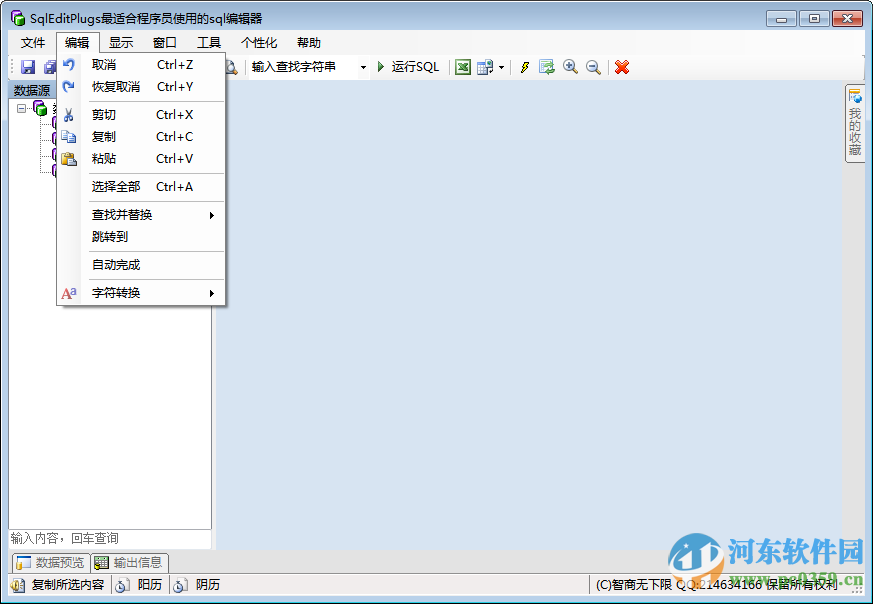873x604 pixels.
Task: Click the Excel export icon on the toolbar
Action: 463,67
